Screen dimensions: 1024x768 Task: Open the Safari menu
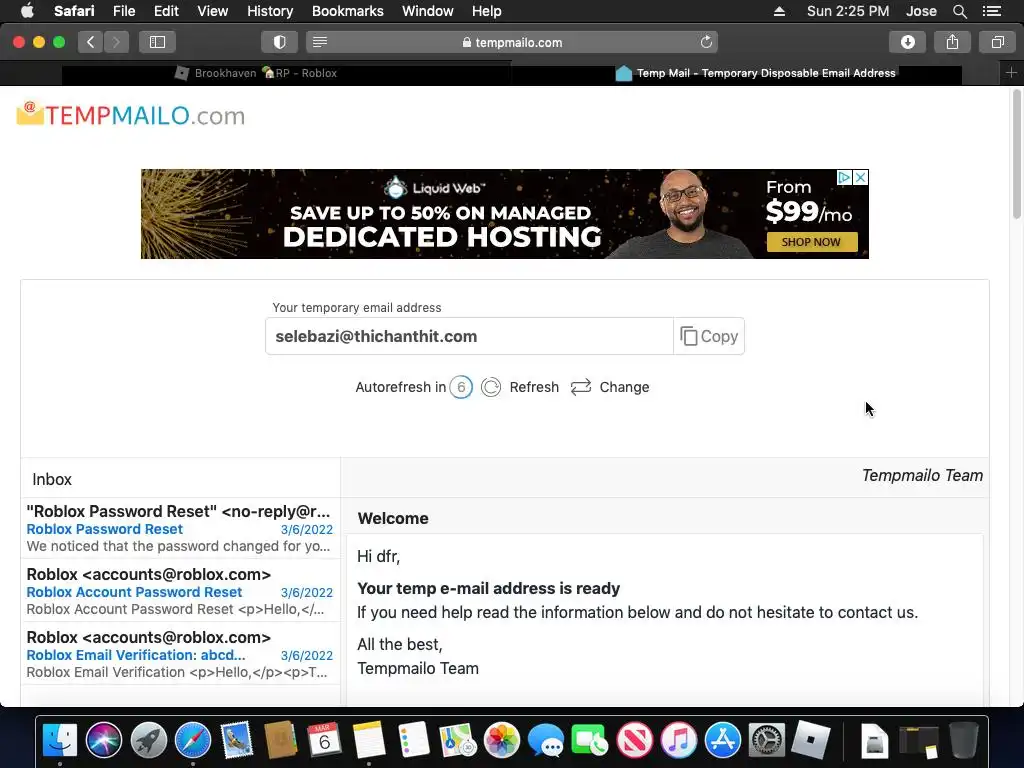coord(74,11)
